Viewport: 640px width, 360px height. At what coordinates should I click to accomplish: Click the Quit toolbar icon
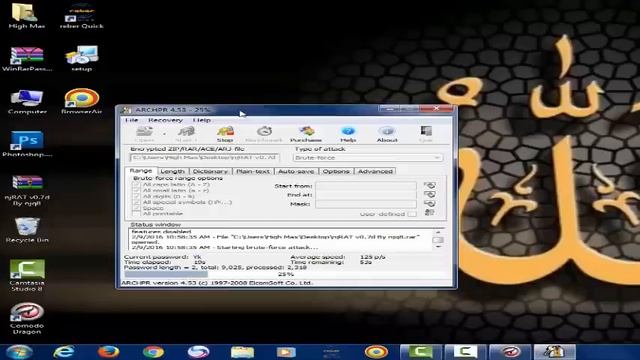pyautogui.click(x=426, y=134)
